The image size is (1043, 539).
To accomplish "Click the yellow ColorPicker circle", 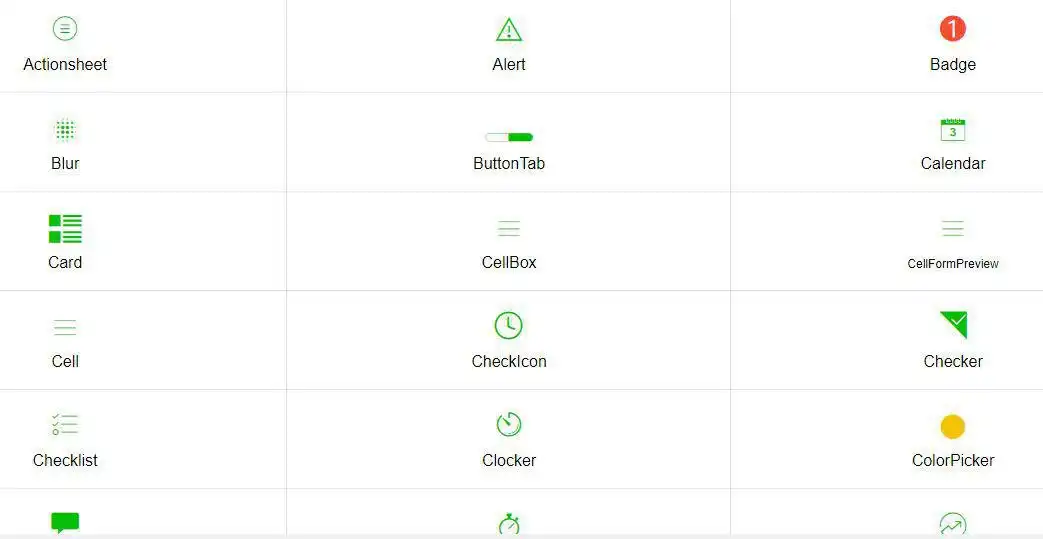I will (953, 427).
